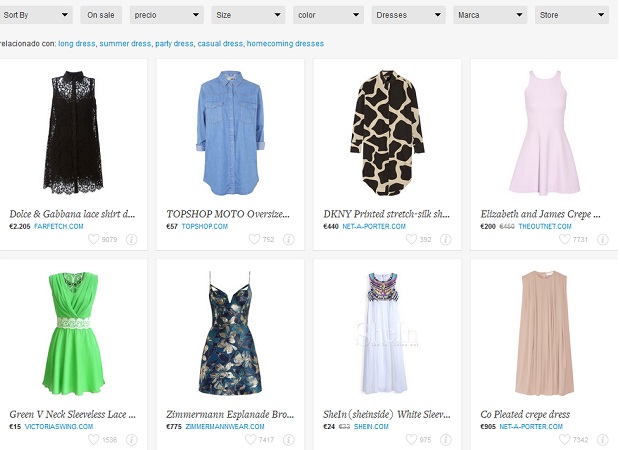
Task: Open ZIMMERMANNWEAR.COM store link
Action: pos(225,427)
